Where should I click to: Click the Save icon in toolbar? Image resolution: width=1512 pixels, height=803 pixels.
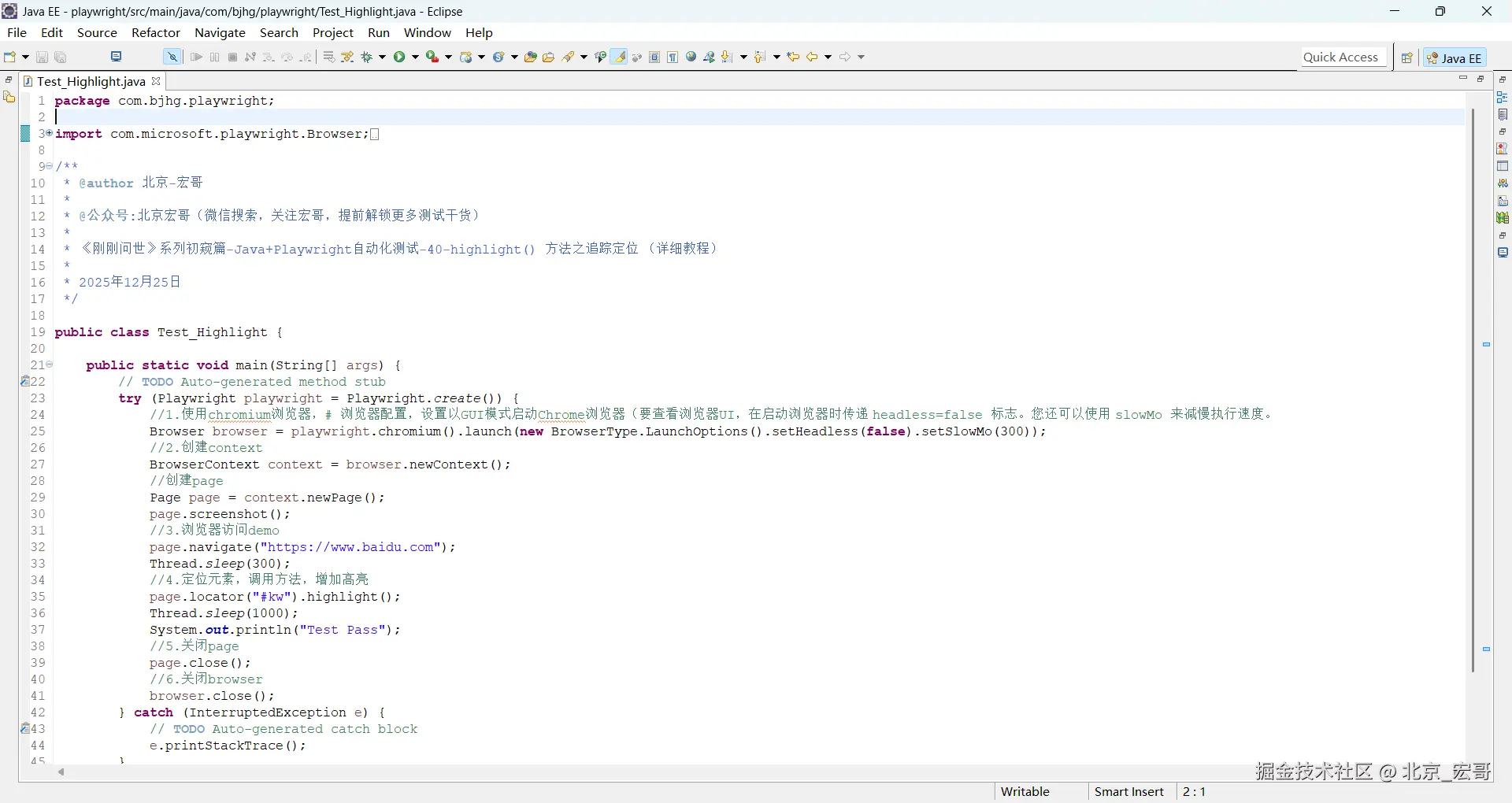pos(43,57)
